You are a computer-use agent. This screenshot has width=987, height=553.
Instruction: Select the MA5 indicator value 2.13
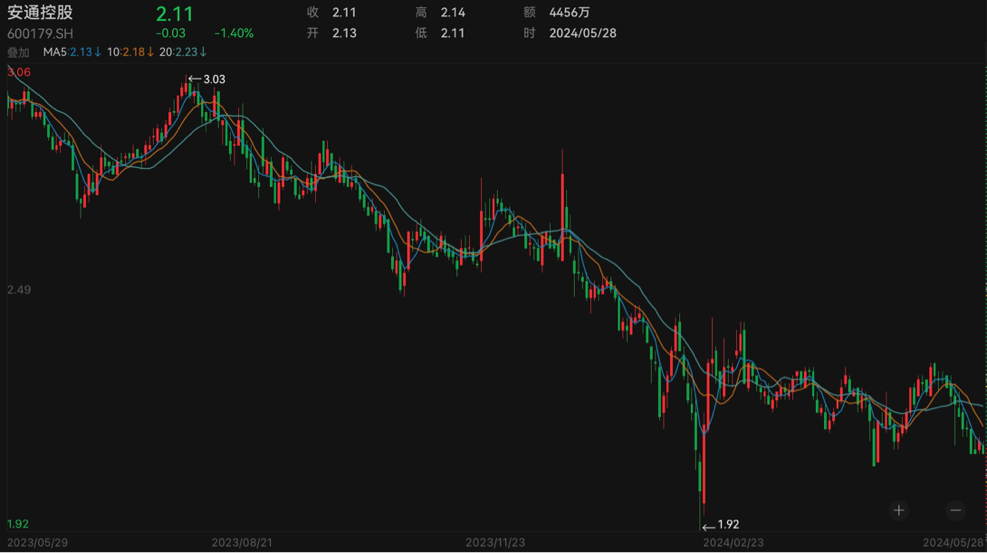coord(81,52)
